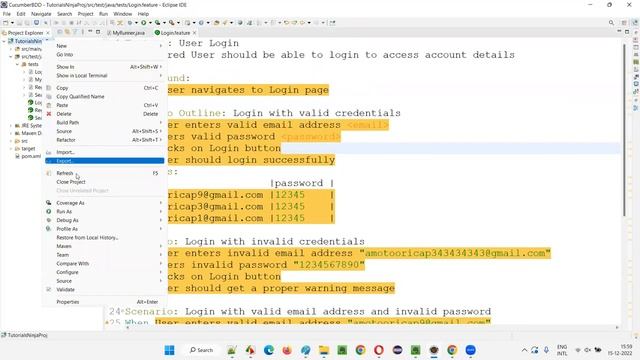Open the New wizard dropdown arrow

pos(12,23)
